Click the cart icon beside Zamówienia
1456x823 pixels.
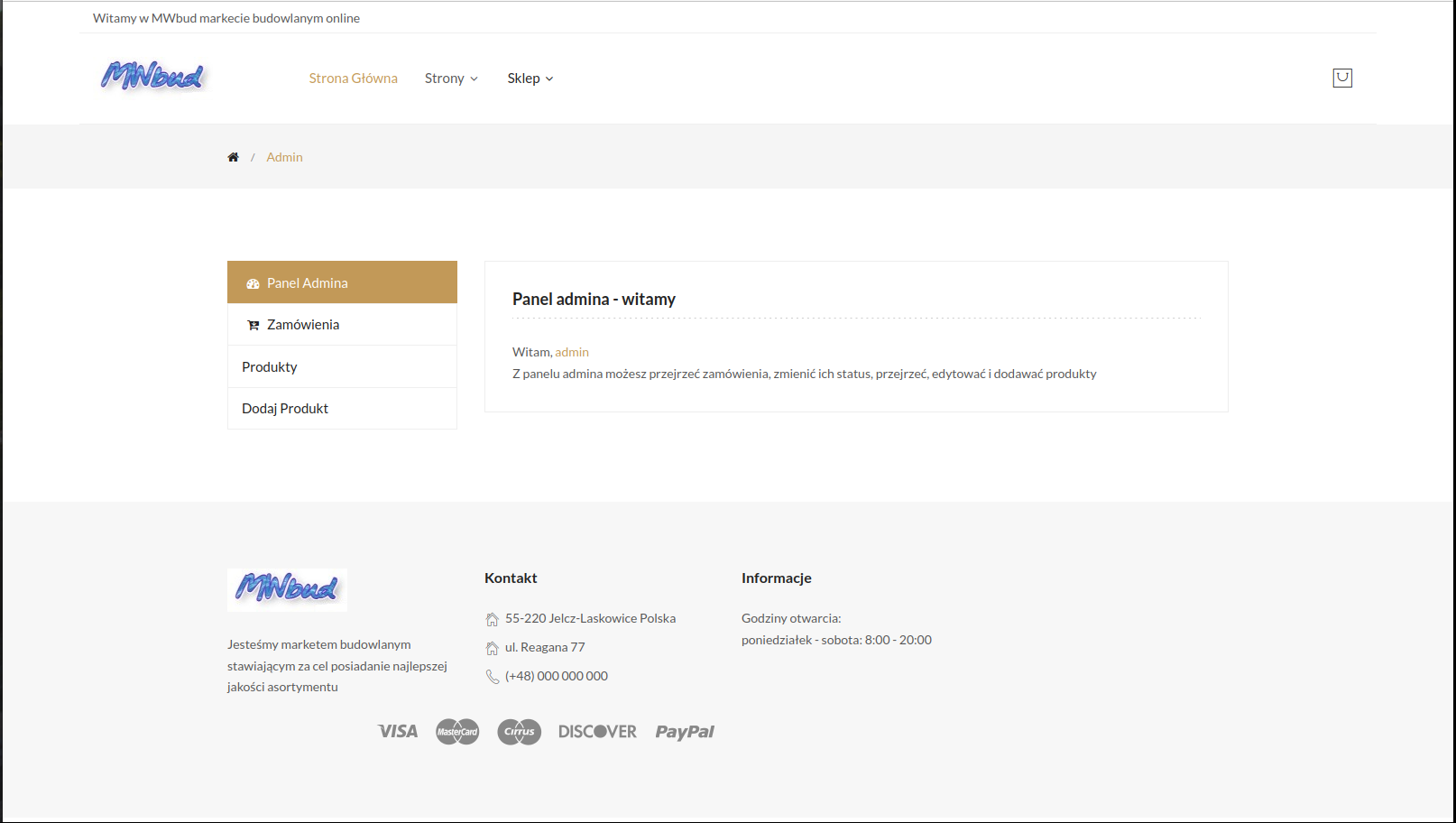point(253,325)
